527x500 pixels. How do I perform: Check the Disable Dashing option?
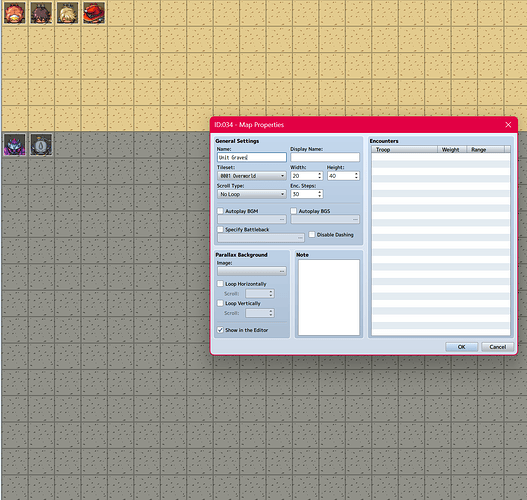coord(312,234)
